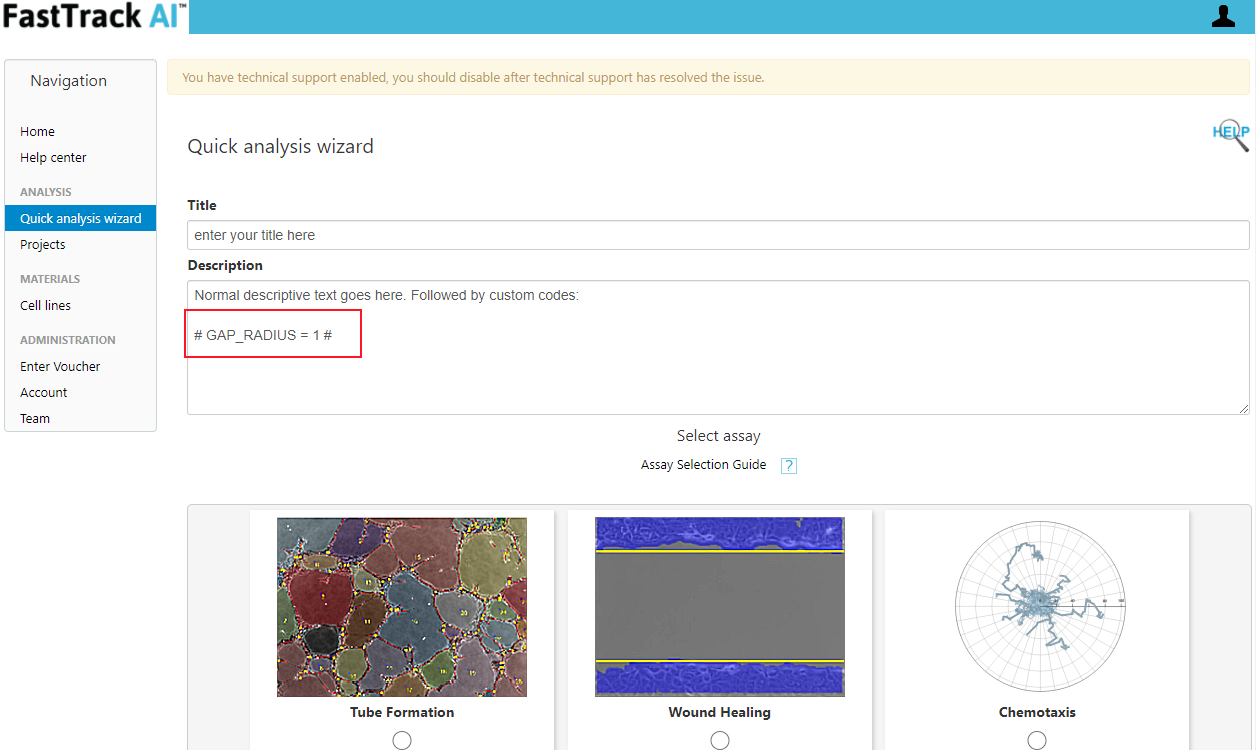Click the GAP_RADIUS custom code line
Image resolution: width=1256 pixels, height=750 pixels.
point(263,335)
